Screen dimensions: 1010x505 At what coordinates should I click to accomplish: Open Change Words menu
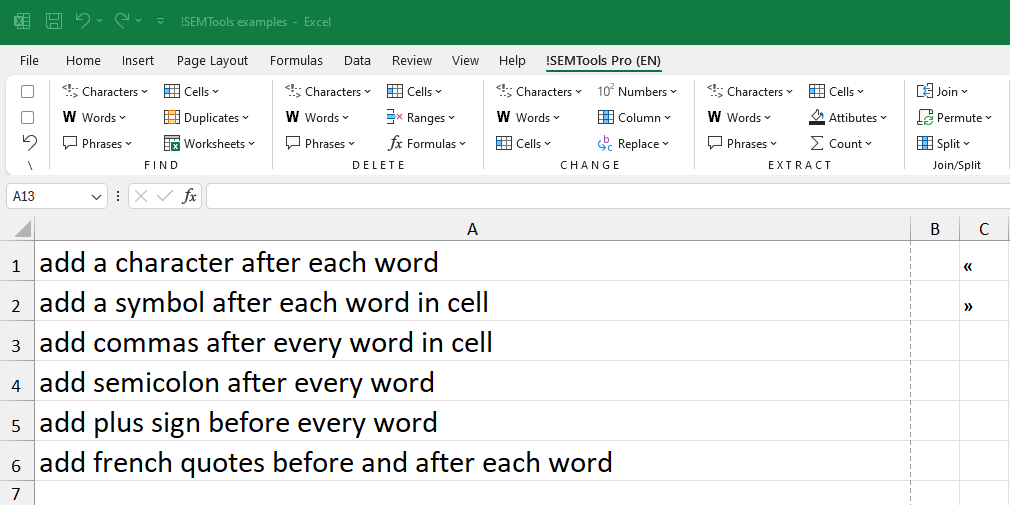pos(528,117)
